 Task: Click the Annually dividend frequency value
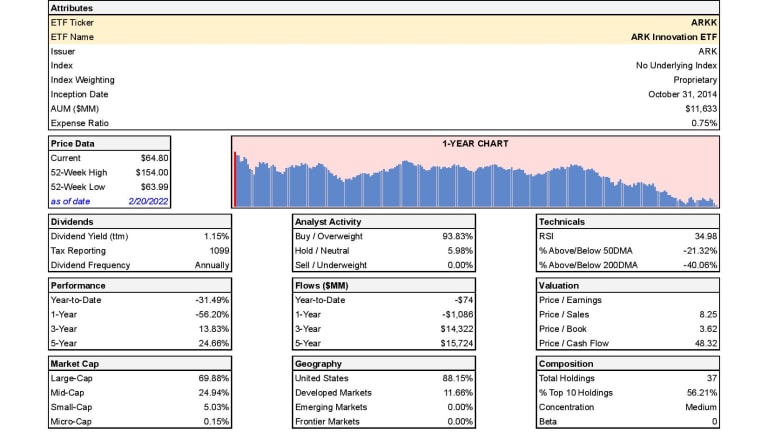tap(212, 265)
